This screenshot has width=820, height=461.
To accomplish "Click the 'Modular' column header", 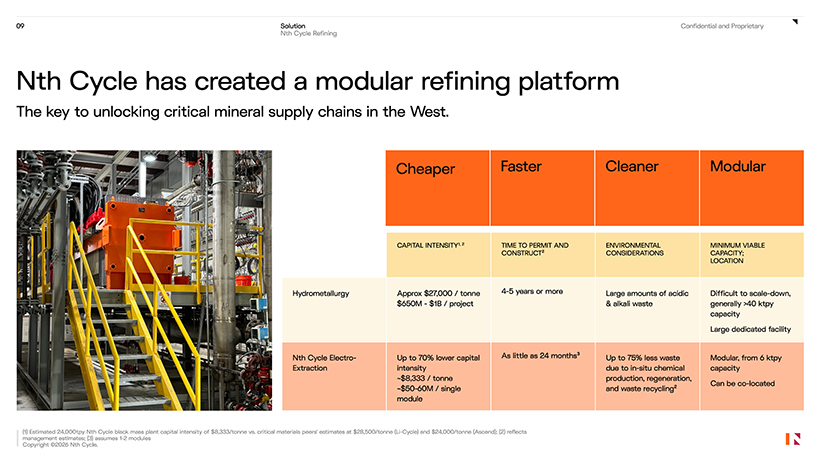I will click(751, 188).
